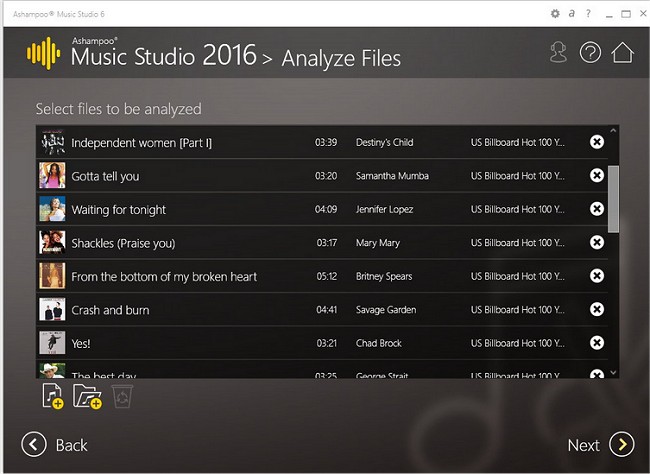Viewport: 650px width, 474px height.
Task: Select Destiny's Child album cover thumbnail
Action: pos(52,142)
